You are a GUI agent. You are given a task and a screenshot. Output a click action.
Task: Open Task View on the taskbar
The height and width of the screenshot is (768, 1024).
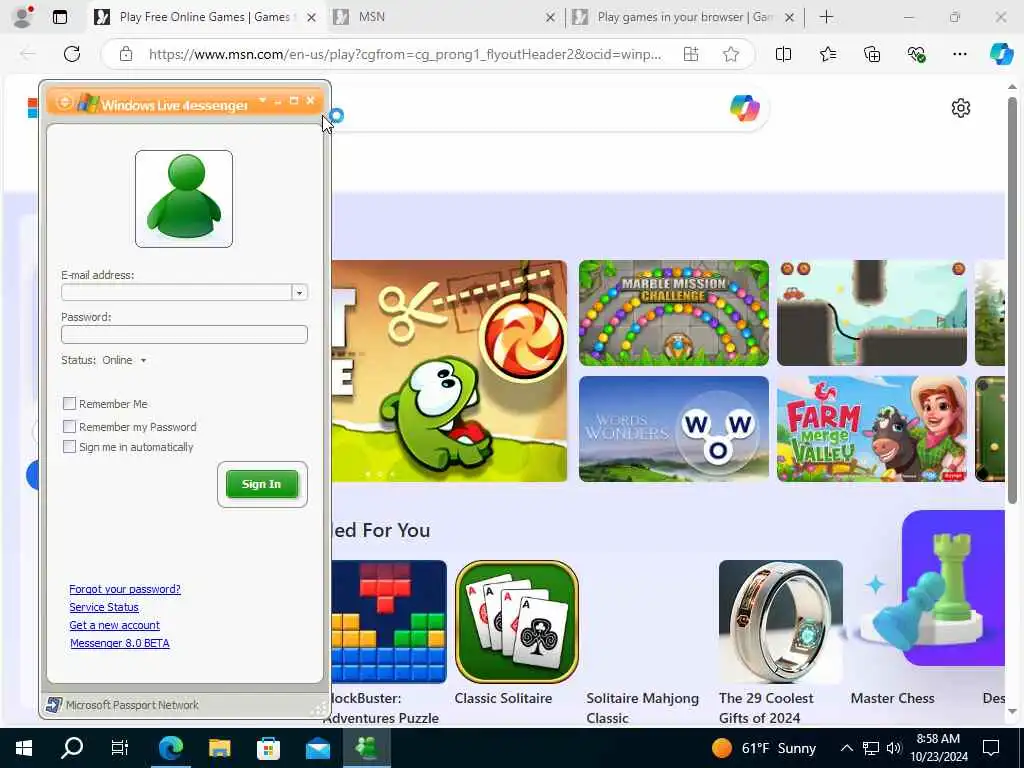(120, 748)
